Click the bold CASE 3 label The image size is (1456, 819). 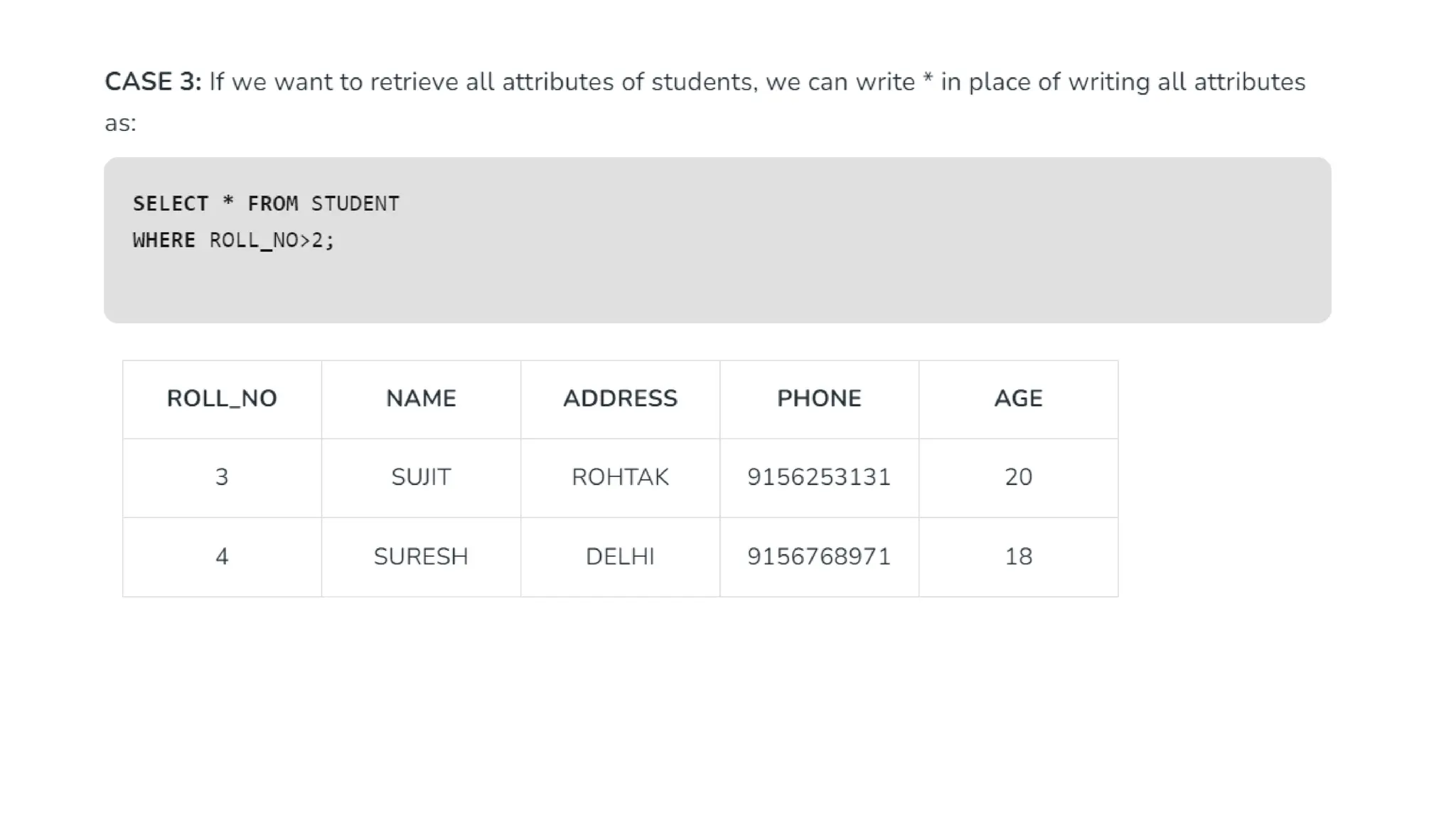pyautogui.click(x=153, y=82)
